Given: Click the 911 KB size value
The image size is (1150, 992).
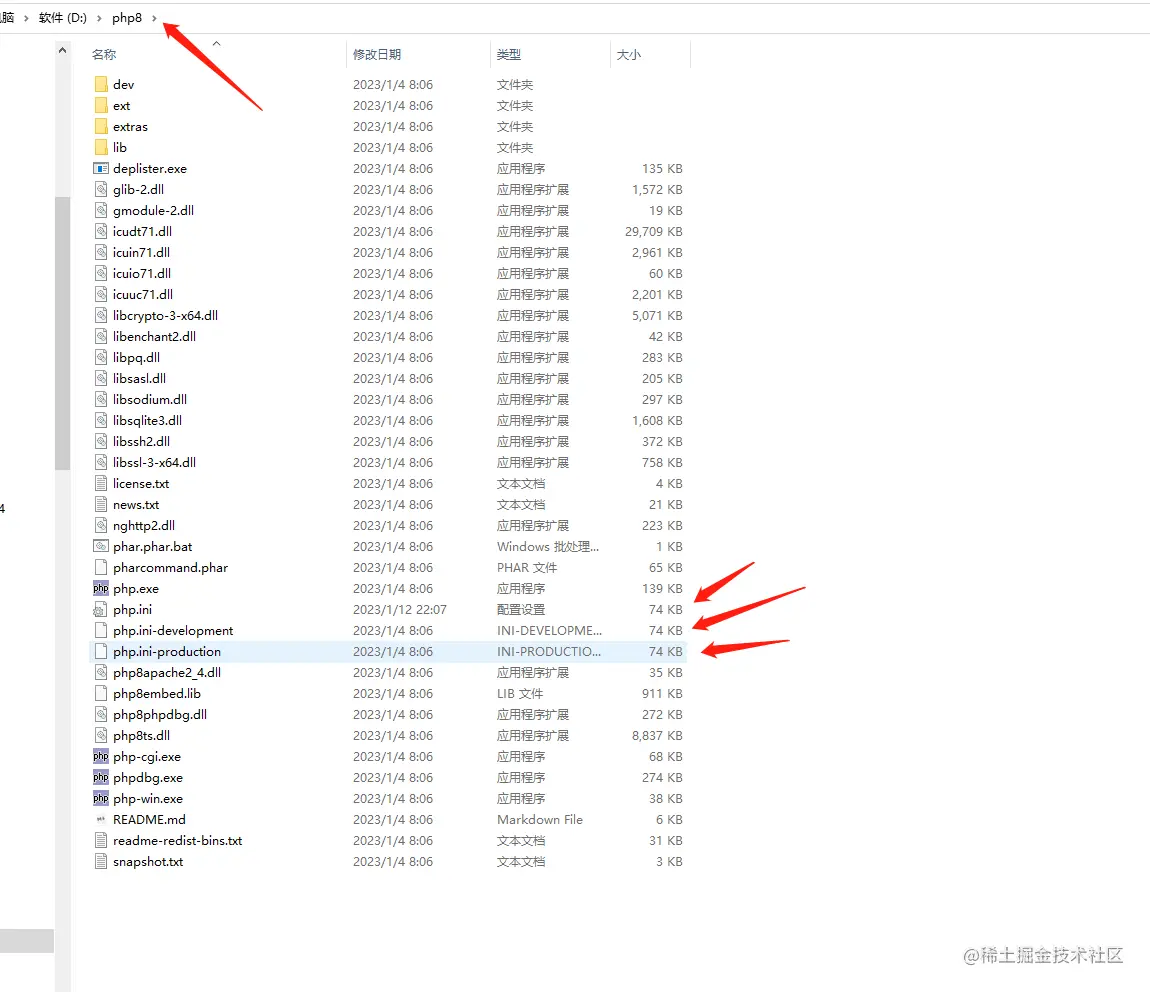Looking at the screenshot, I should pyautogui.click(x=662, y=694).
